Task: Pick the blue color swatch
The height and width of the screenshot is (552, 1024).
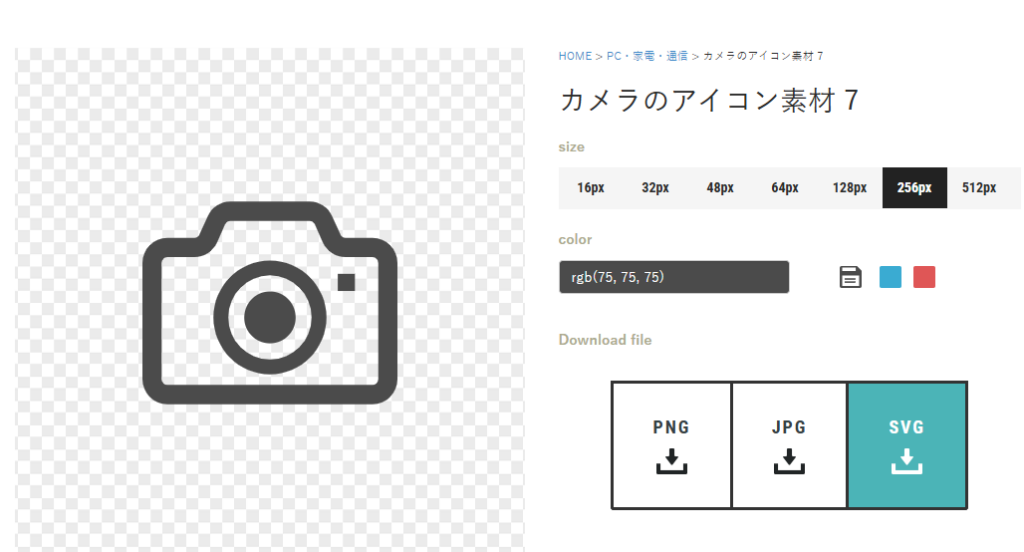Action: (890, 277)
